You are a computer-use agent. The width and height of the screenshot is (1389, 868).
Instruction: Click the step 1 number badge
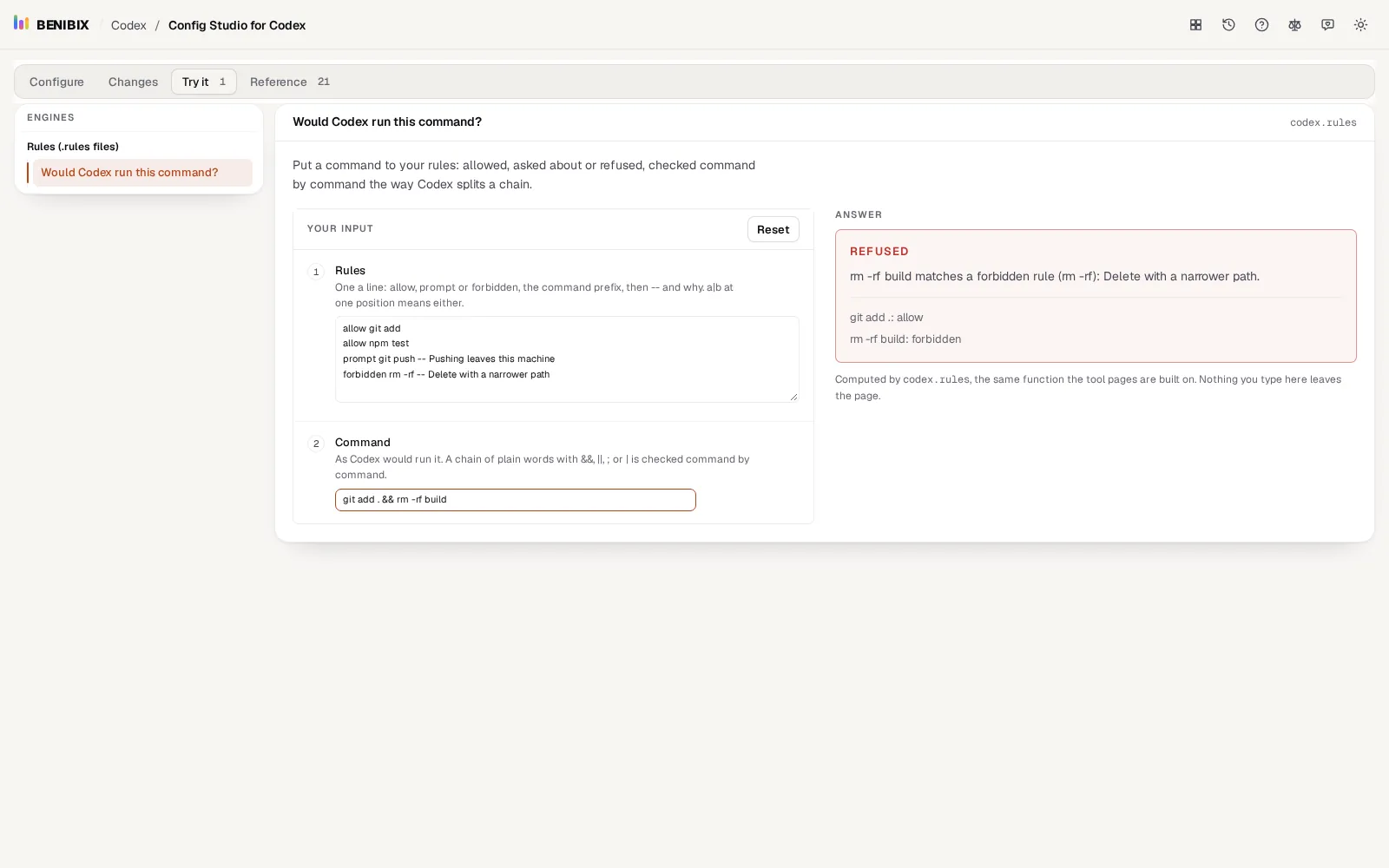point(316,272)
